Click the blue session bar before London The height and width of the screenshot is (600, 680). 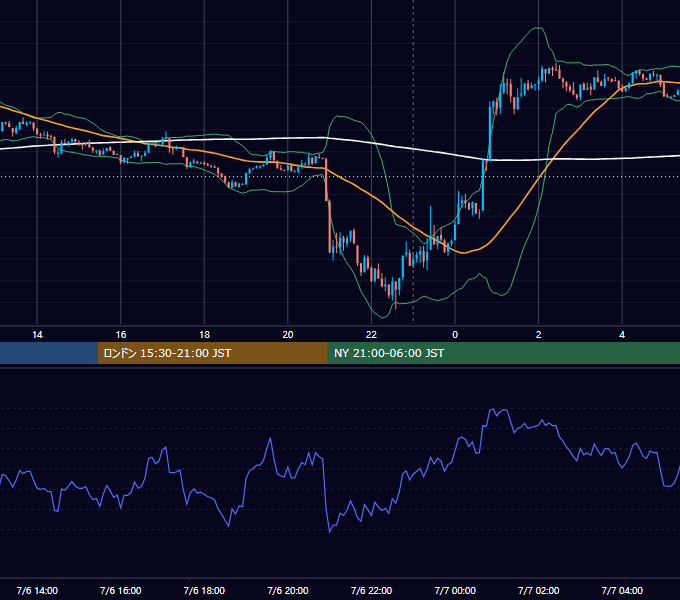[x=49, y=353]
